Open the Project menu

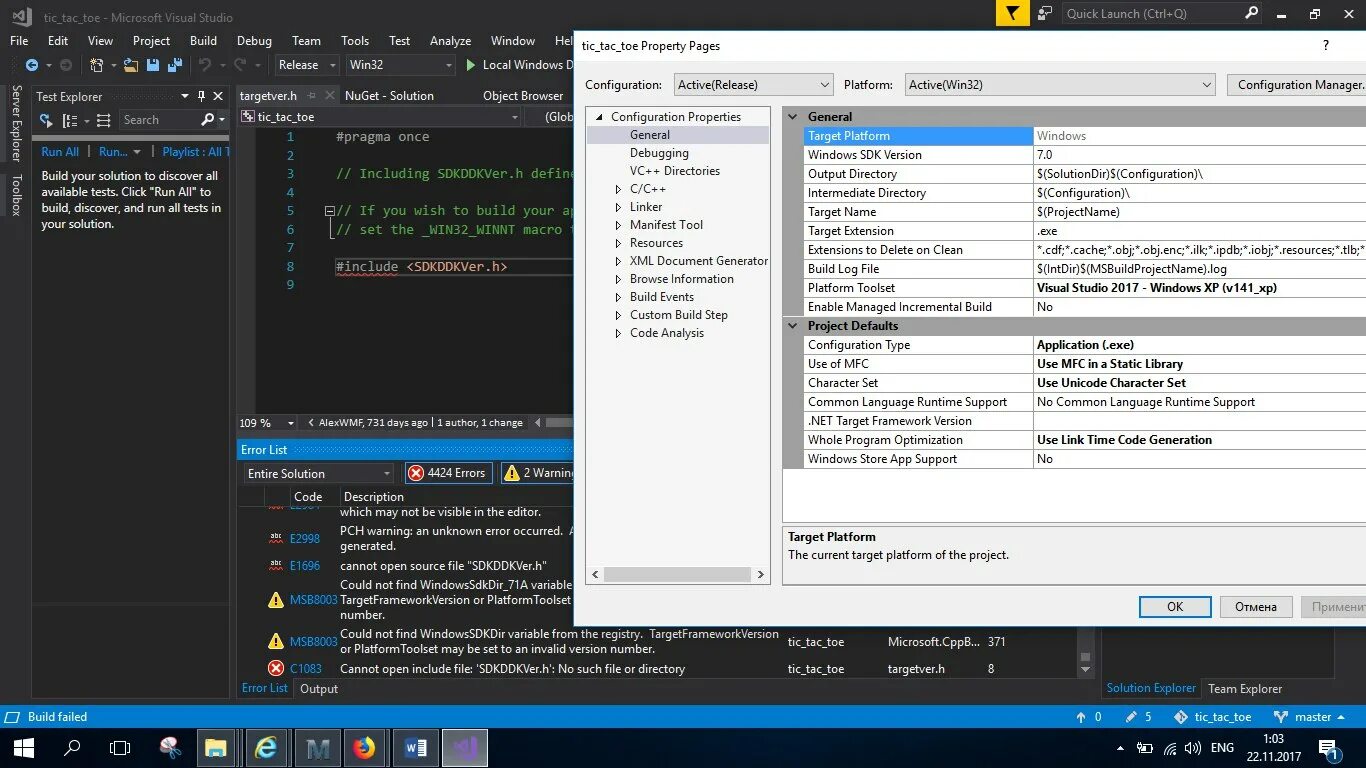pos(151,41)
